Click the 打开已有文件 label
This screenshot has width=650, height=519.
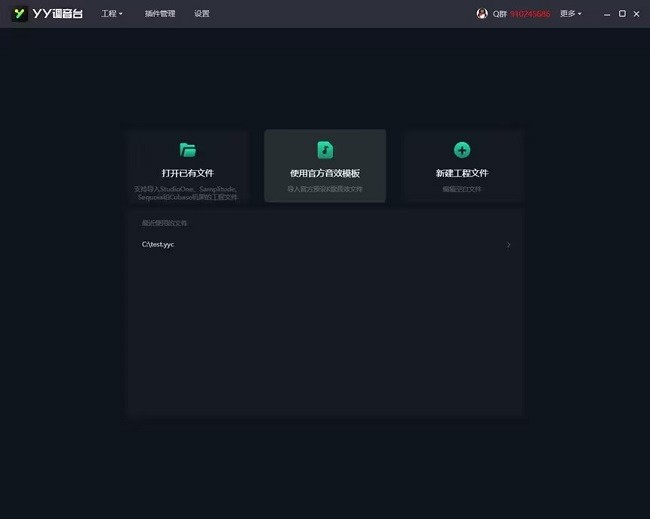coord(188,173)
